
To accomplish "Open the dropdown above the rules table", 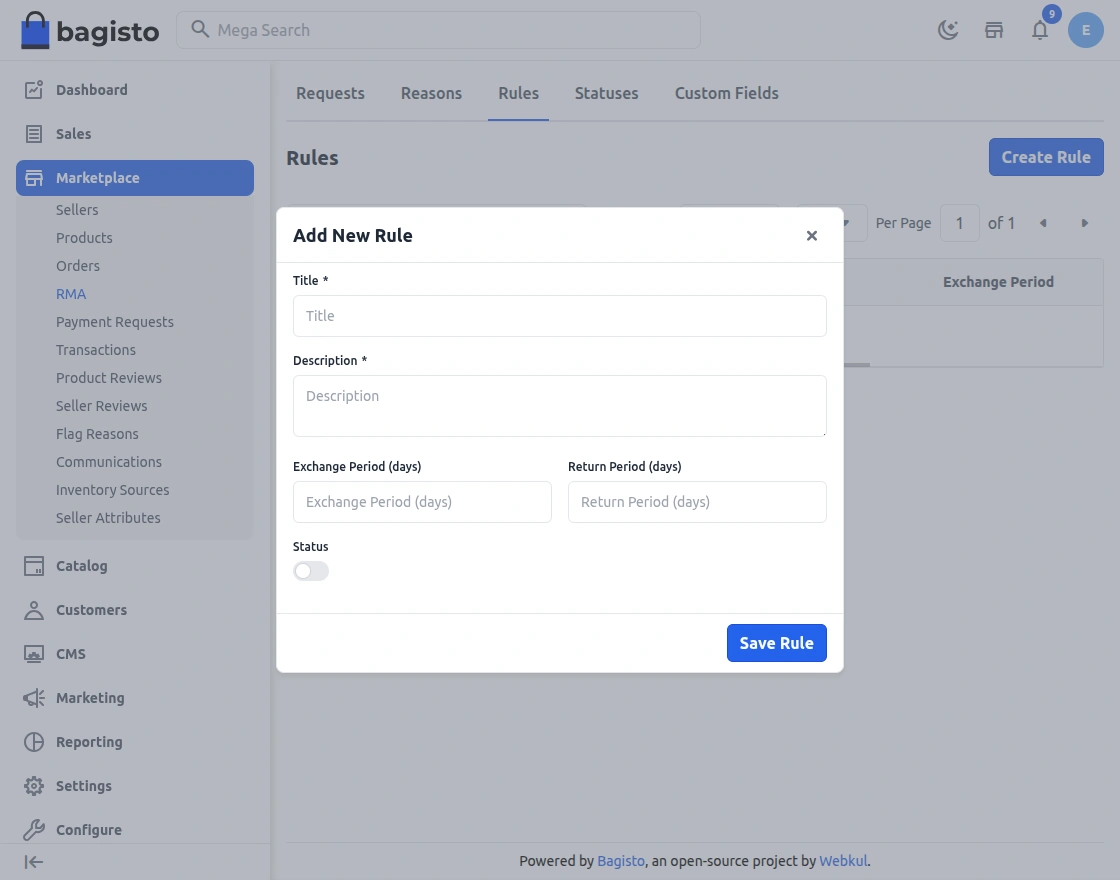I will pyautogui.click(x=846, y=223).
